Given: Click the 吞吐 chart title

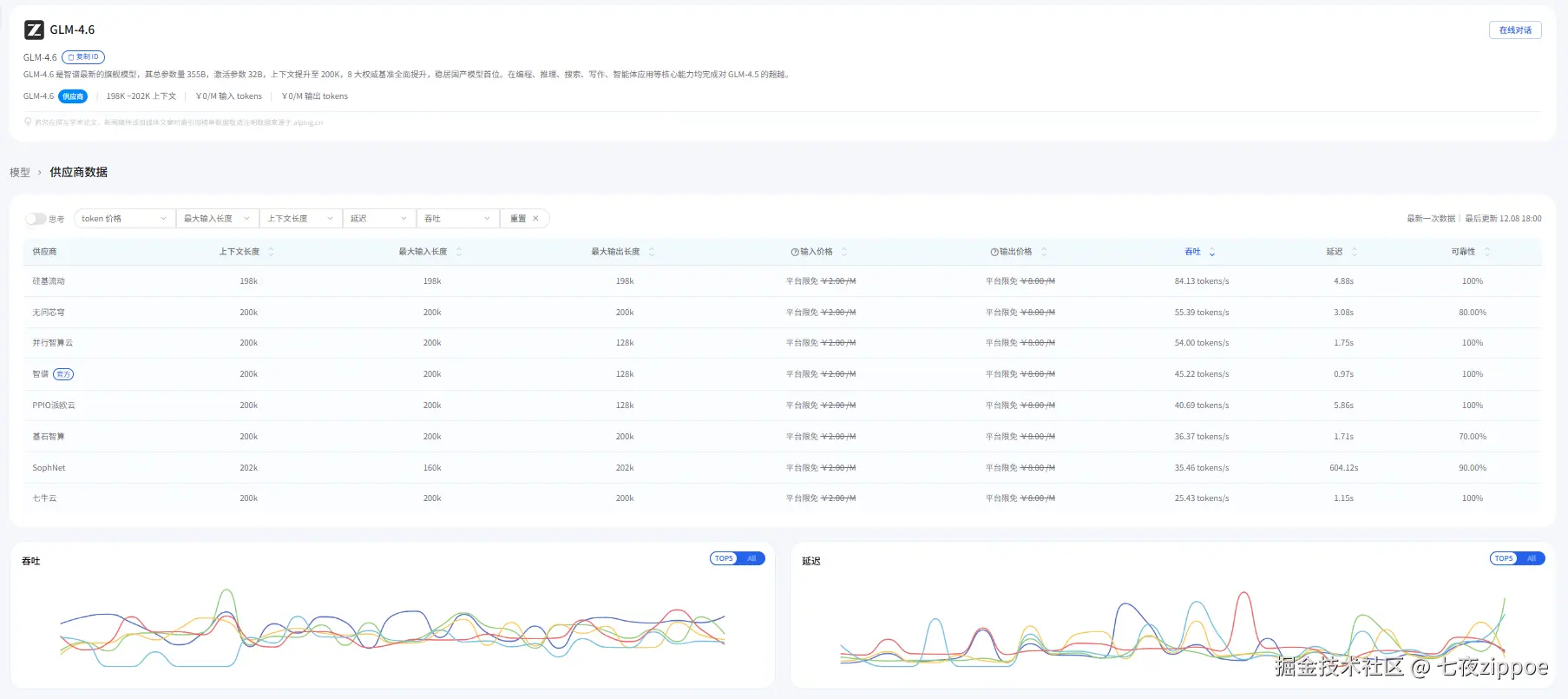Looking at the screenshot, I should pos(31,562).
